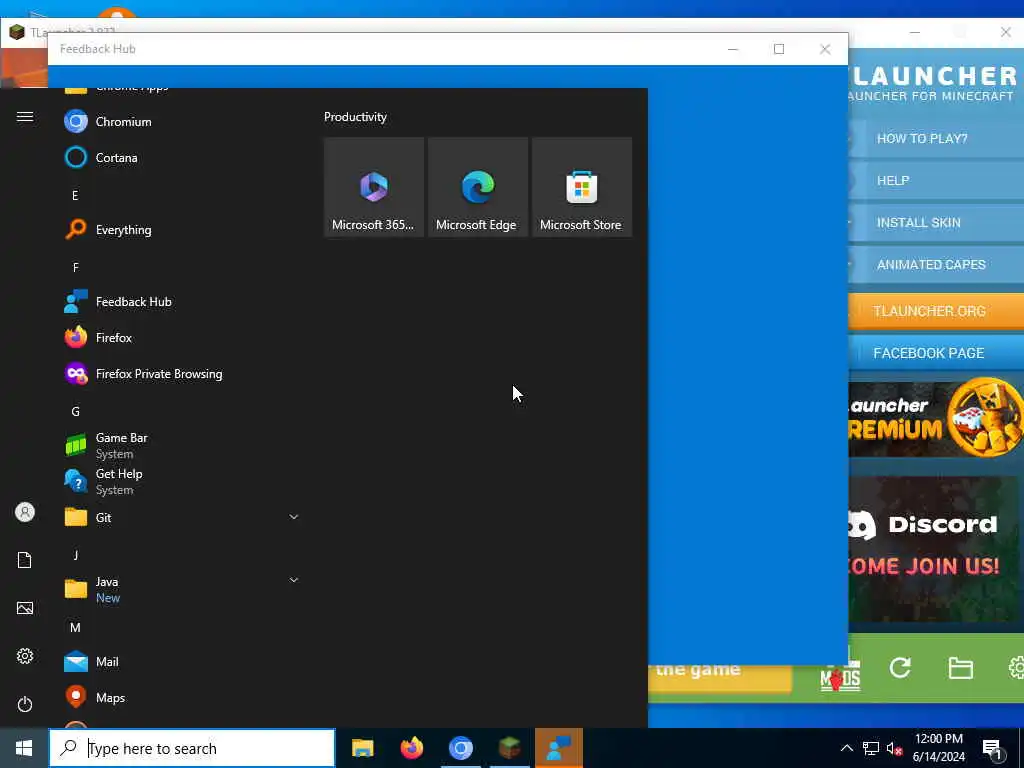Jump to letter G in app list
Screen dimensions: 1024x768
(x=75, y=411)
